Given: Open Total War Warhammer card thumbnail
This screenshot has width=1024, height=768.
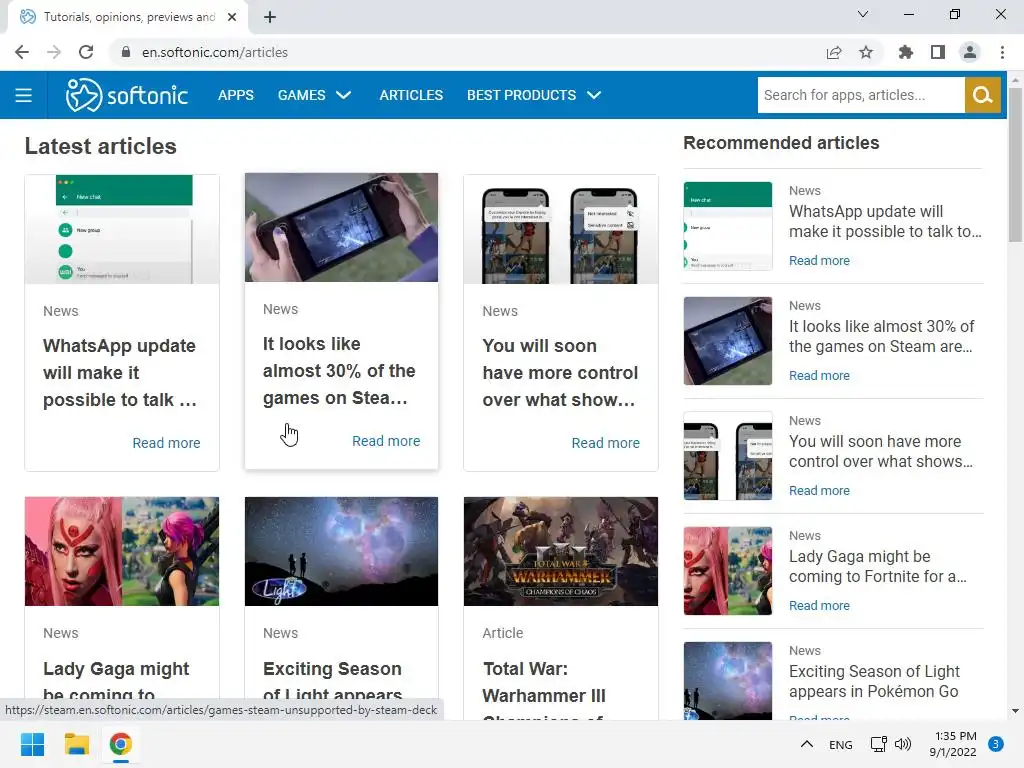Looking at the screenshot, I should tap(561, 551).
